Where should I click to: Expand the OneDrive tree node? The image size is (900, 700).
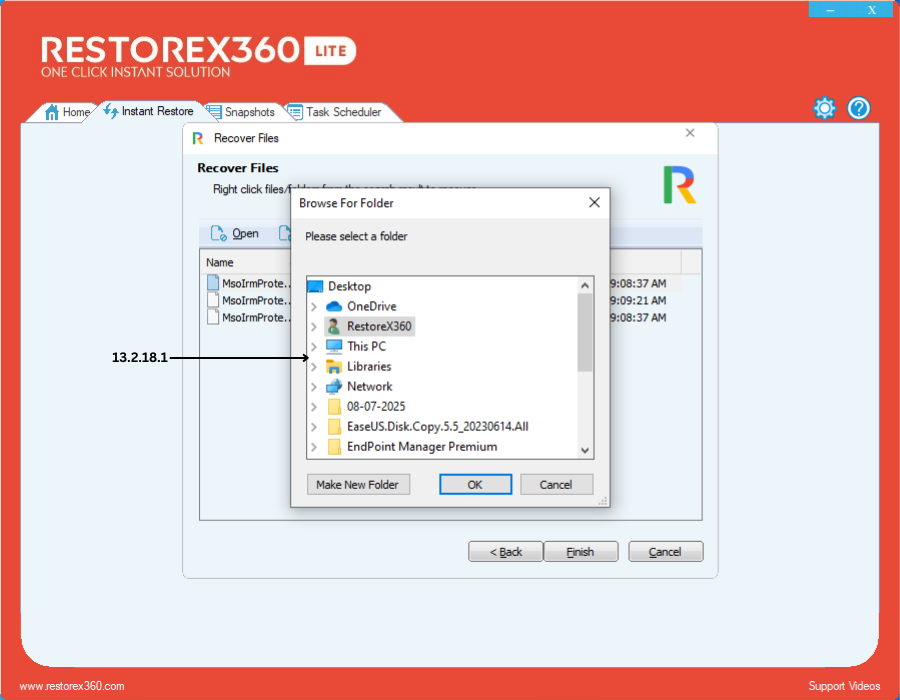pos(314,306)
